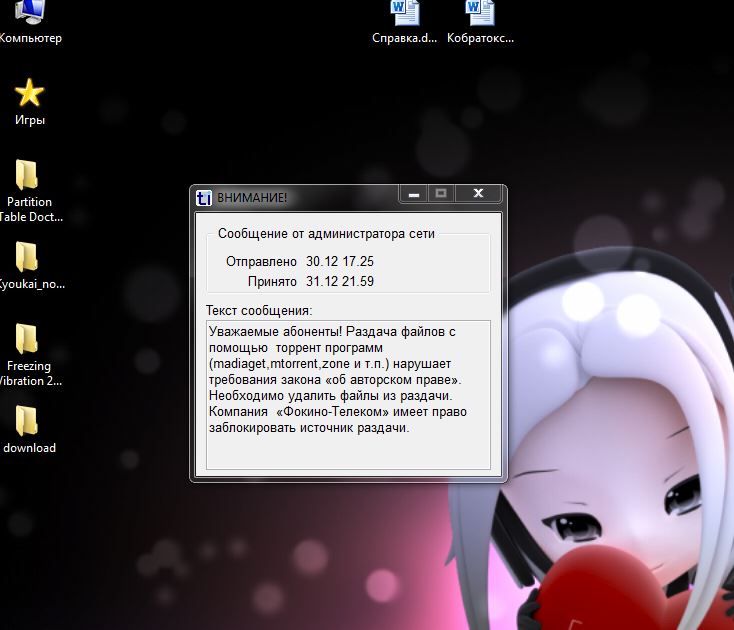Click the Игры label text

[x=30, y=120]
